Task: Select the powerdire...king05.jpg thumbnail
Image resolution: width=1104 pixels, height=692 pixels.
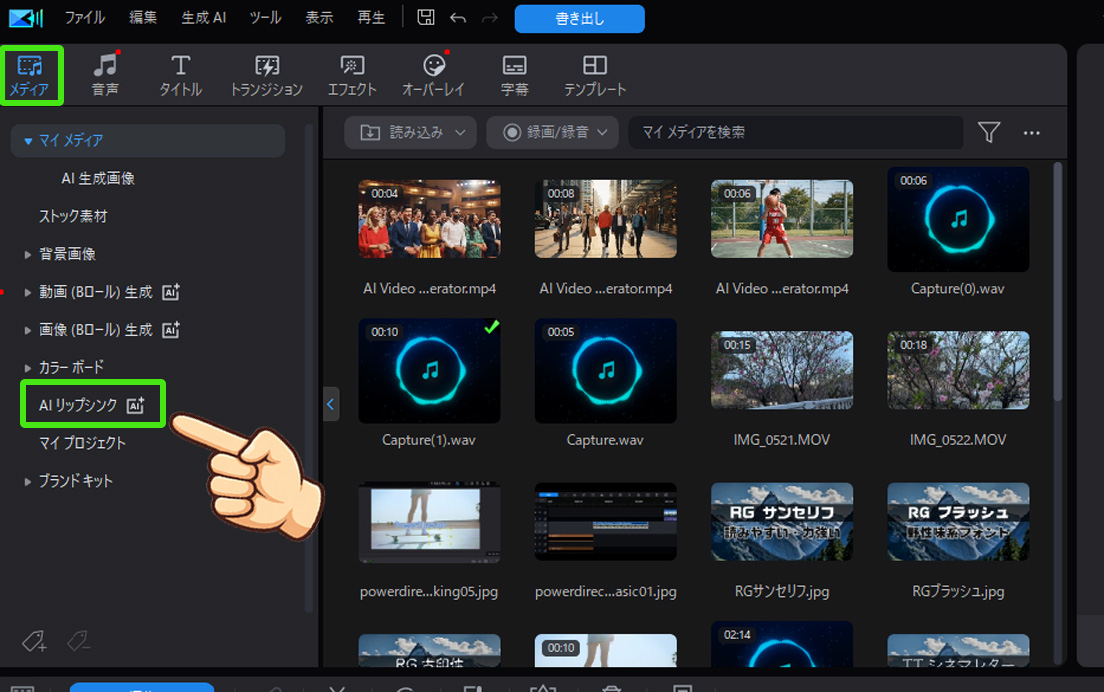Action: [x=429, y=522]
